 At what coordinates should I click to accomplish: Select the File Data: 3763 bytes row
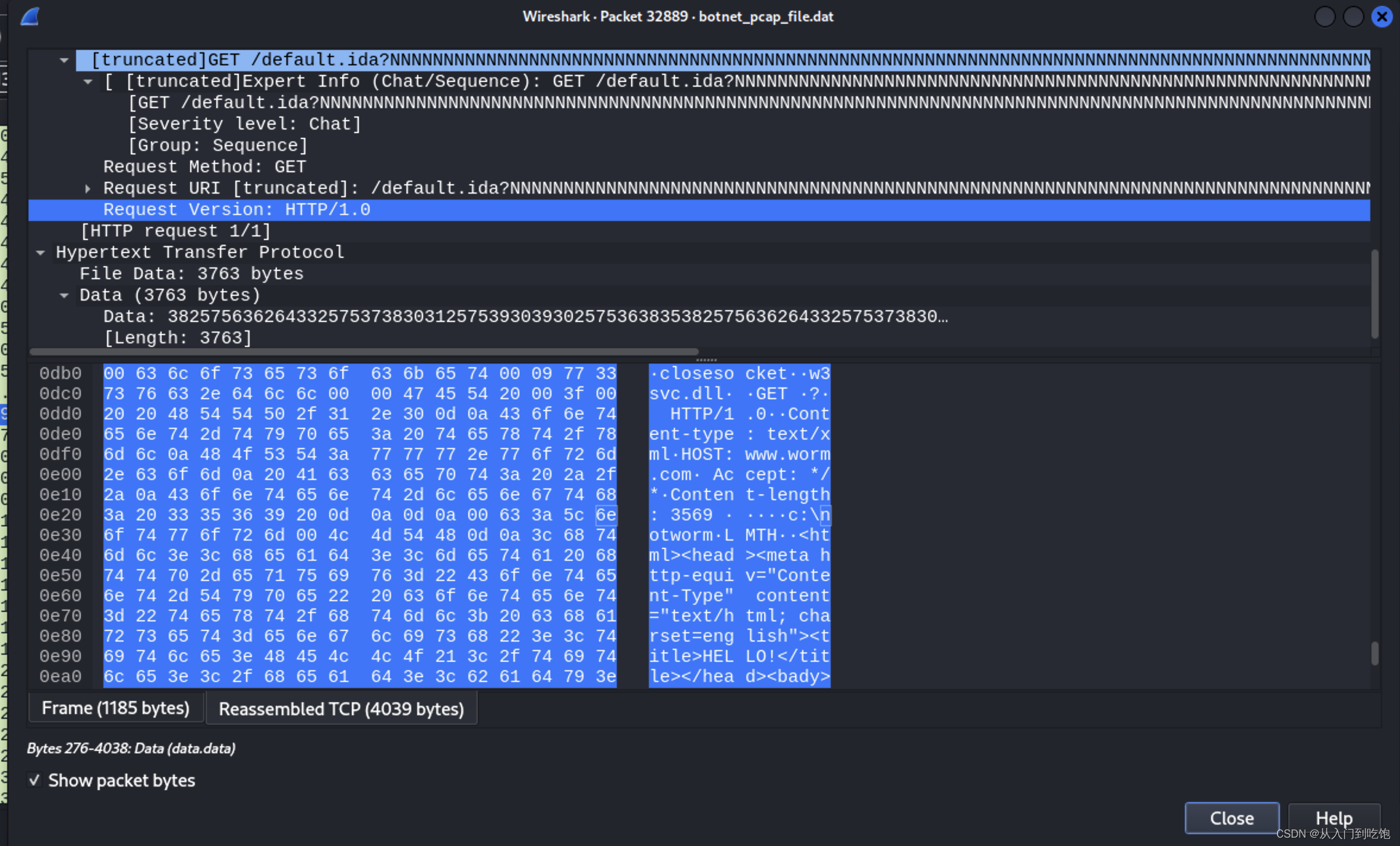[x=191, y=274]
